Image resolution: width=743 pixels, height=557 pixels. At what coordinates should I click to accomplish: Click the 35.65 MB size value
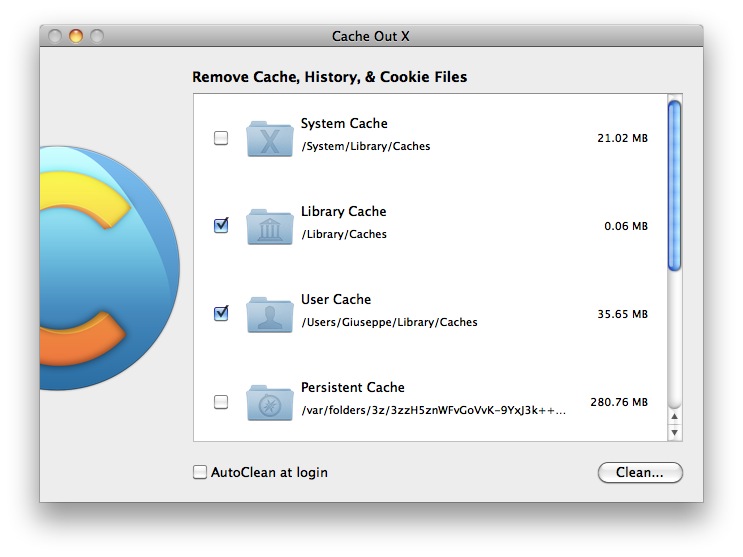[x=622, y=314]
